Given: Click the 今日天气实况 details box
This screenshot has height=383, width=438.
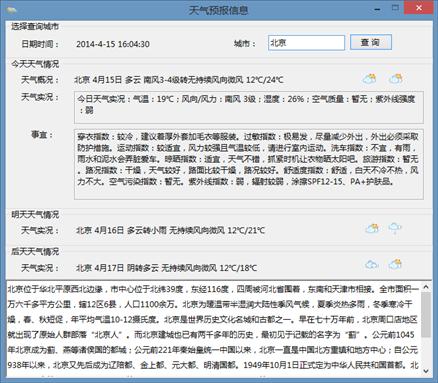Looking at the screenshot, I should click(249, 107).
